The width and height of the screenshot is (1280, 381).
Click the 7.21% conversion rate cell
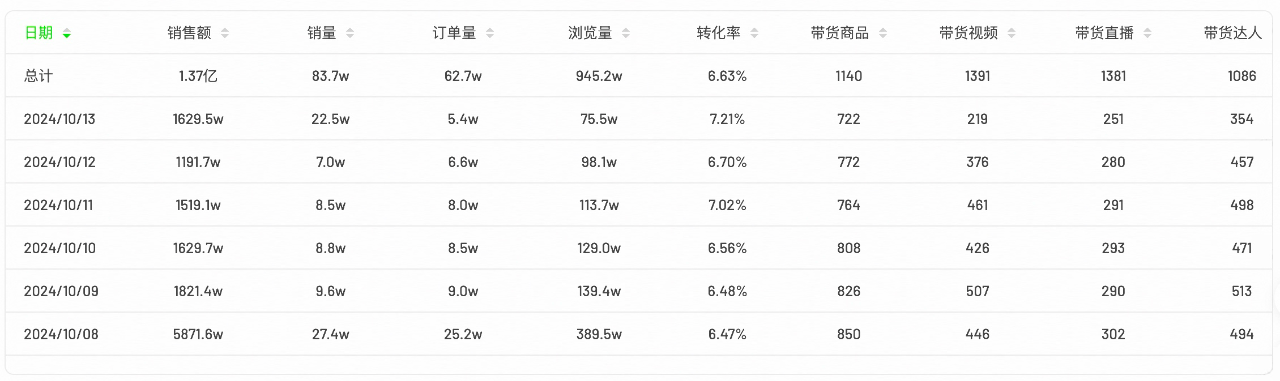[x=727, y=119]
